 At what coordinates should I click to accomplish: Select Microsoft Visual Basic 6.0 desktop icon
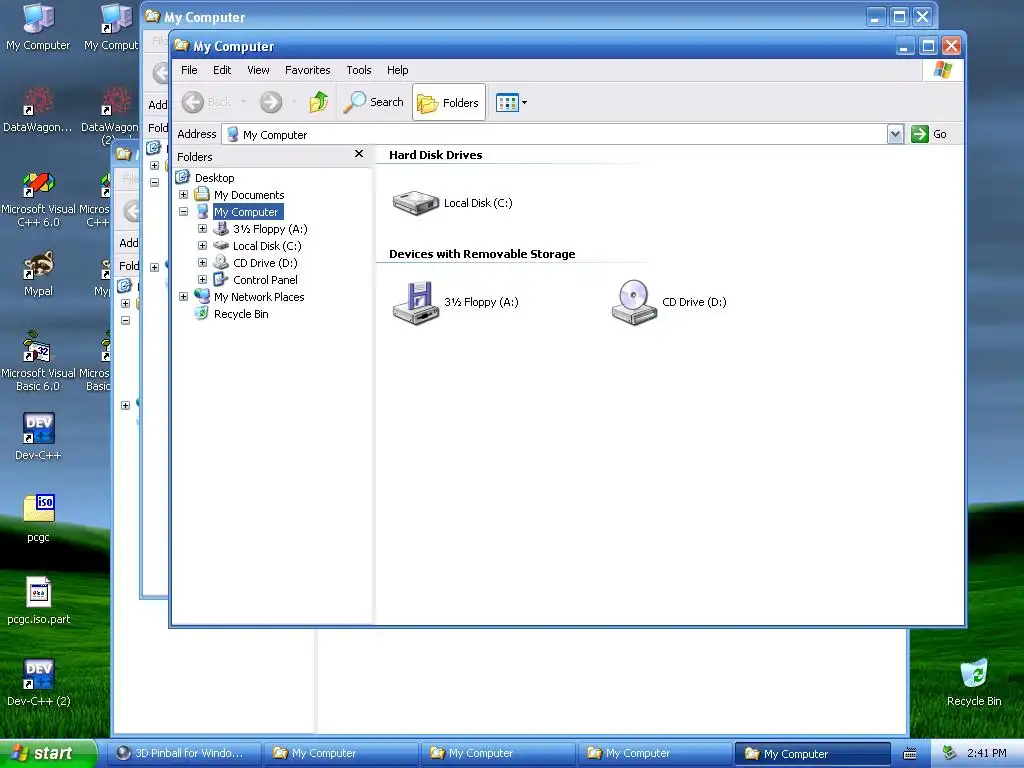(x=38, y=361)
